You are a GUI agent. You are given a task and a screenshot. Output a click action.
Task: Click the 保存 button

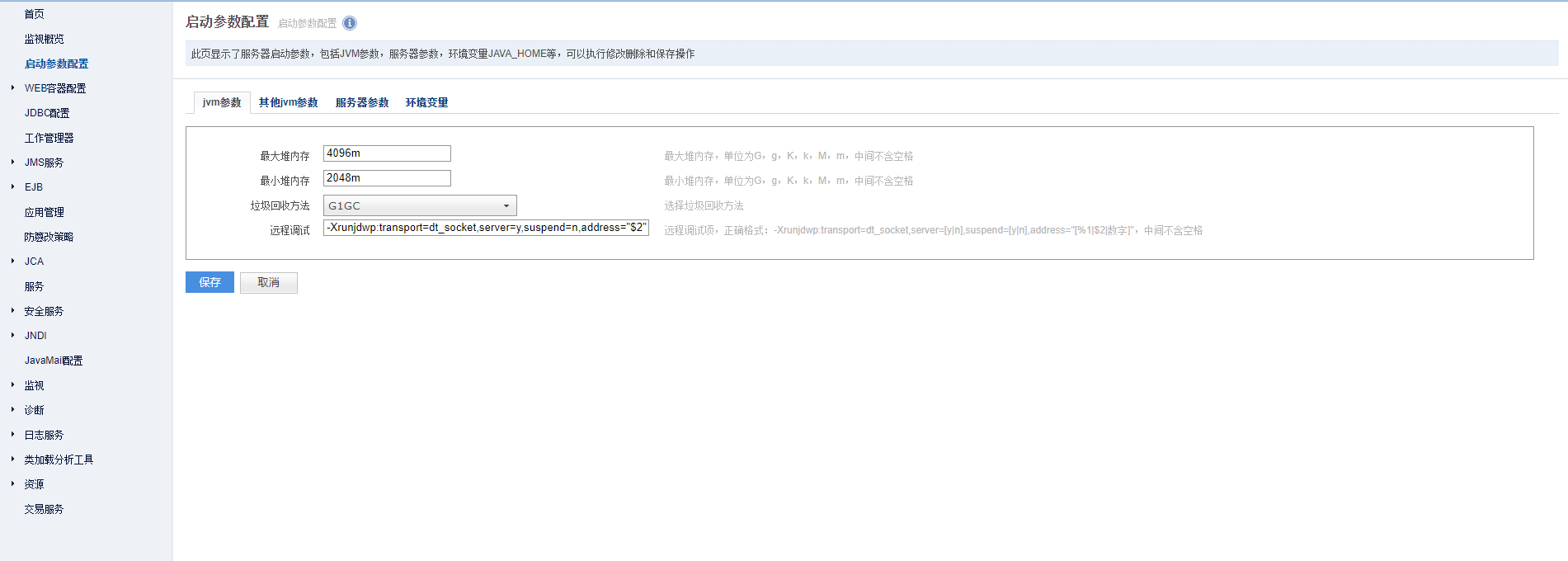(x=210, y=282)
